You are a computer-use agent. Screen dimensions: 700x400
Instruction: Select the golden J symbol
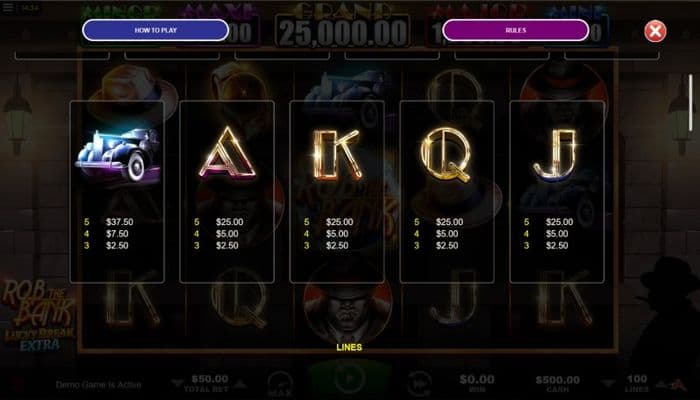tap(556, 154)
